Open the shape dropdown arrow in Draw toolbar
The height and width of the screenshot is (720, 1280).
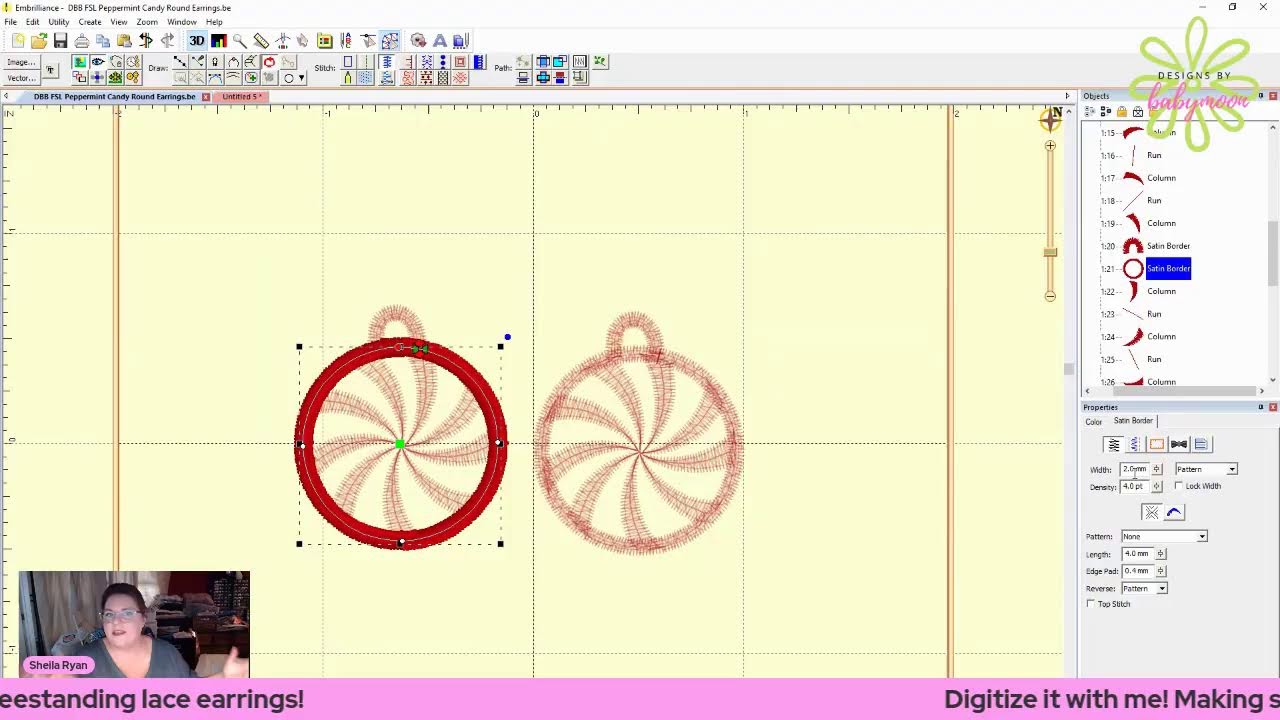tap(301, 78)
